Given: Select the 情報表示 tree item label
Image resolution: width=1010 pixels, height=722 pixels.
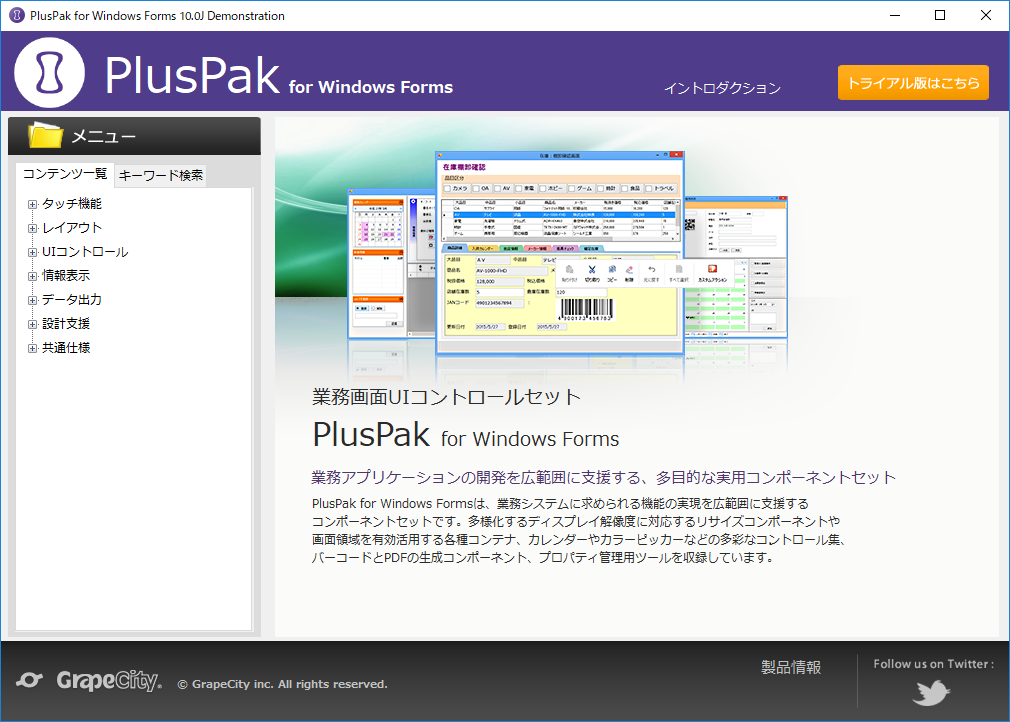Looking at the screenshot, I should tap(66, 276).
